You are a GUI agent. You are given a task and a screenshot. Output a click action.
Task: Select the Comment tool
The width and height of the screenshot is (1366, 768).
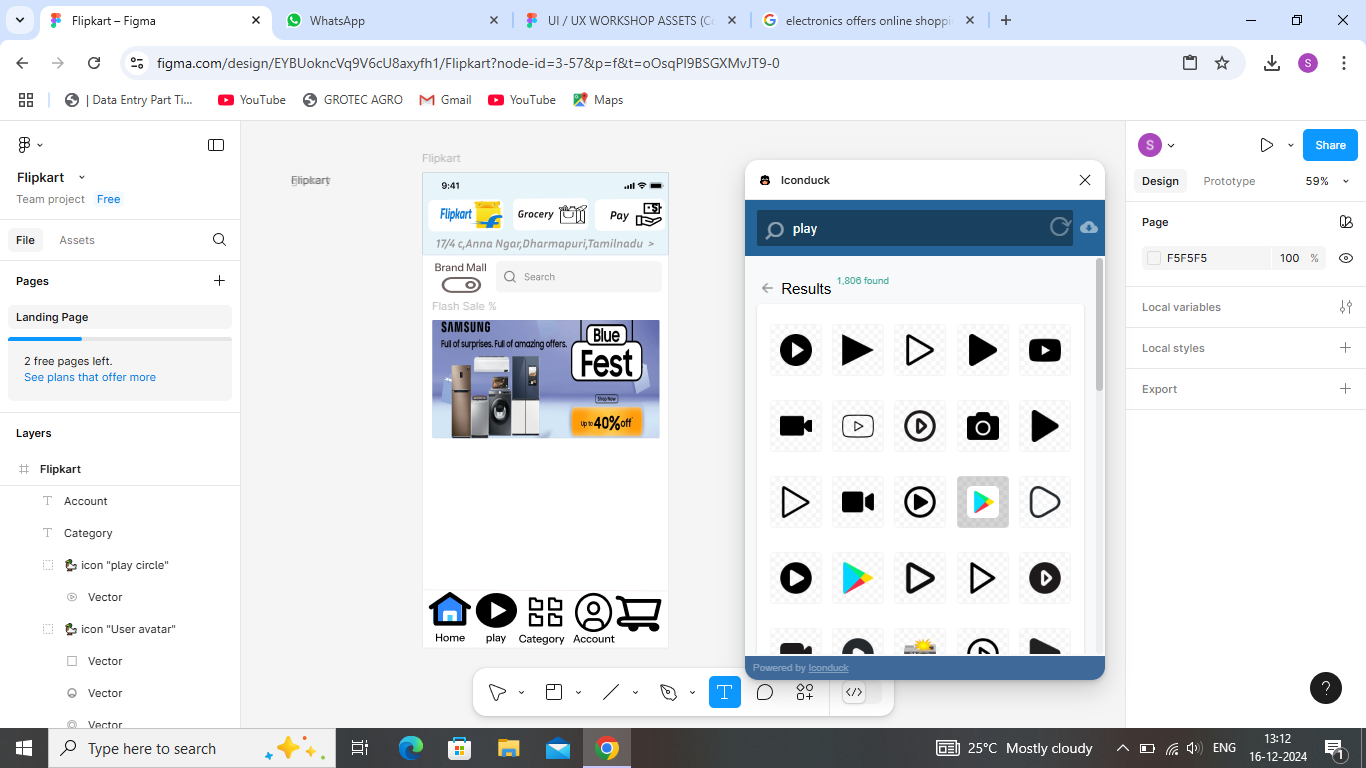pos(765,692)
